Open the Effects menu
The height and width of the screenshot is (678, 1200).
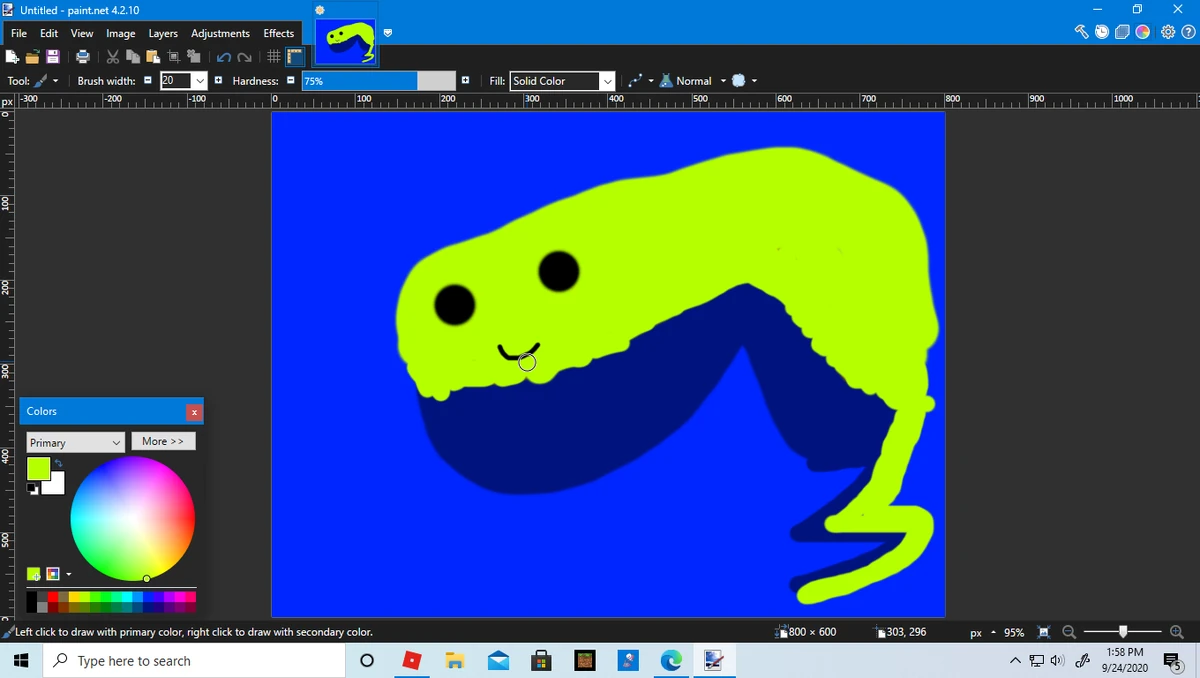point(279,33)
